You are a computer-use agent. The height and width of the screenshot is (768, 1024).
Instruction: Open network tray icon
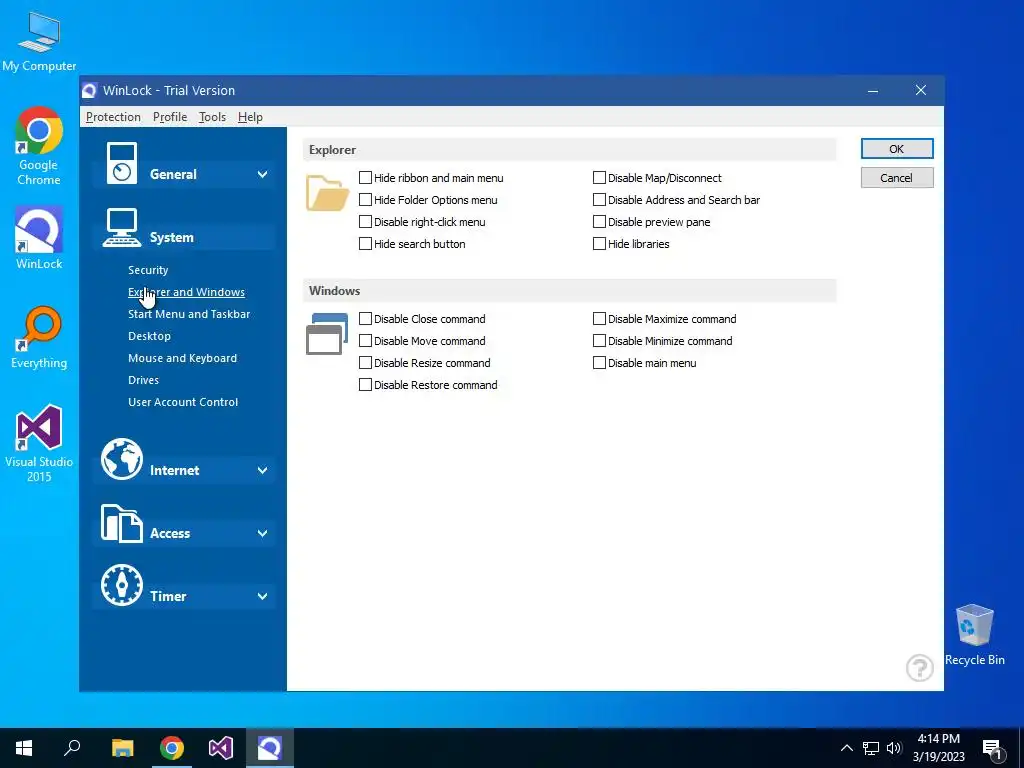[871, 748]
